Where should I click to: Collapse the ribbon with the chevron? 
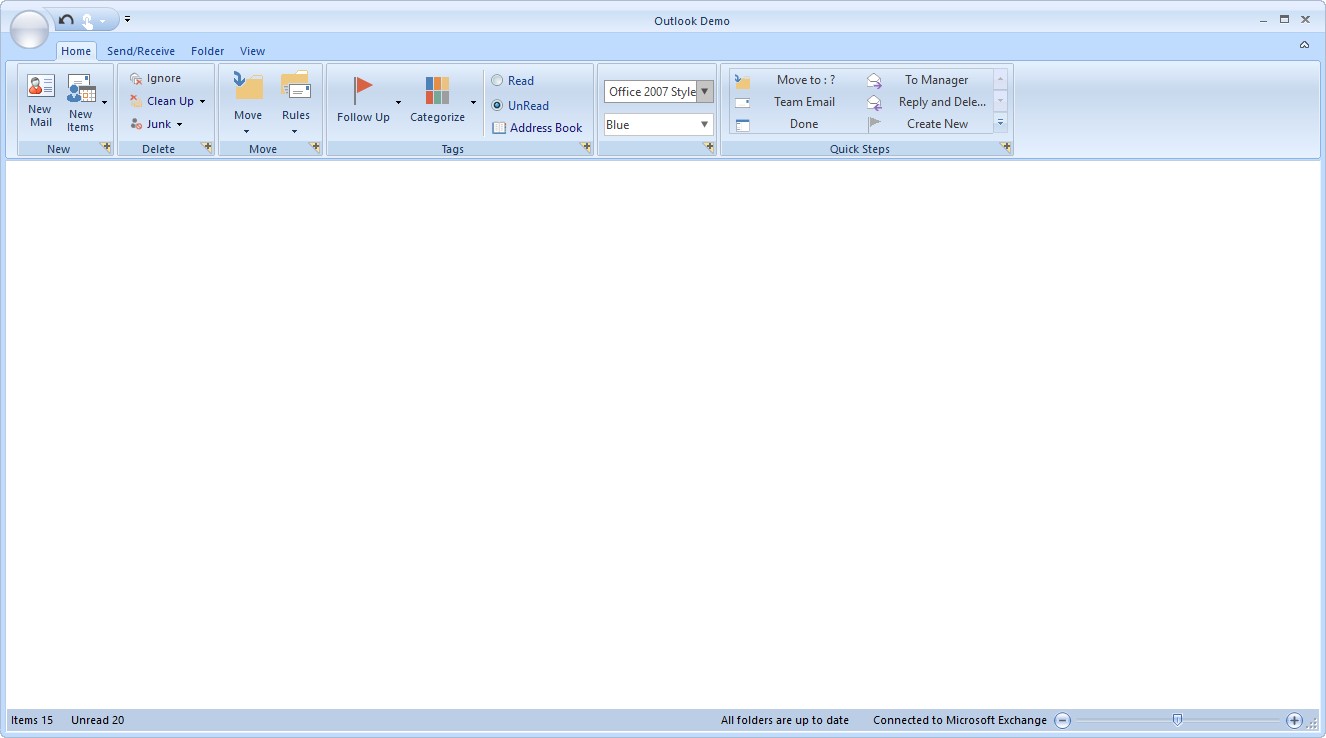[x=1304, y=45]
